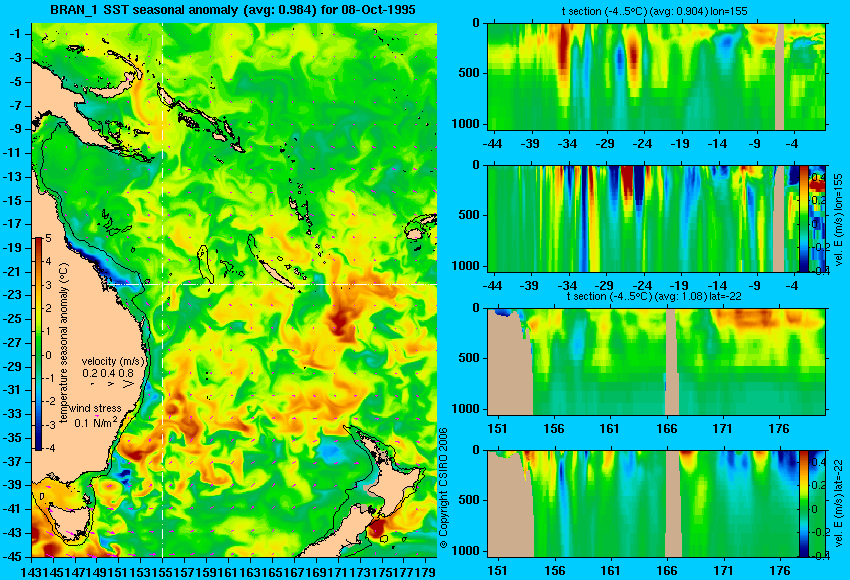This screenshot has width=850, height=580.
Task: Select the velocity color bar beside the lat=-22 section
Action: pos(803,504)
